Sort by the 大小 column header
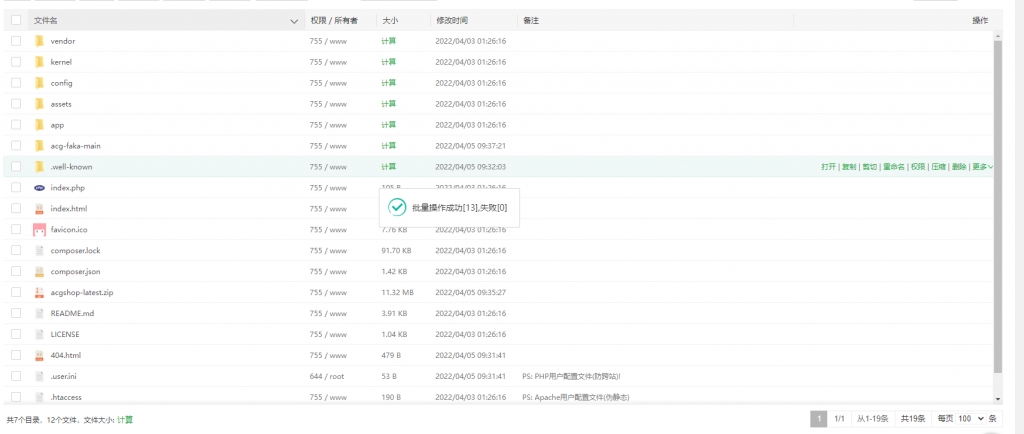 pyautogui.click(x=389, y=20)
